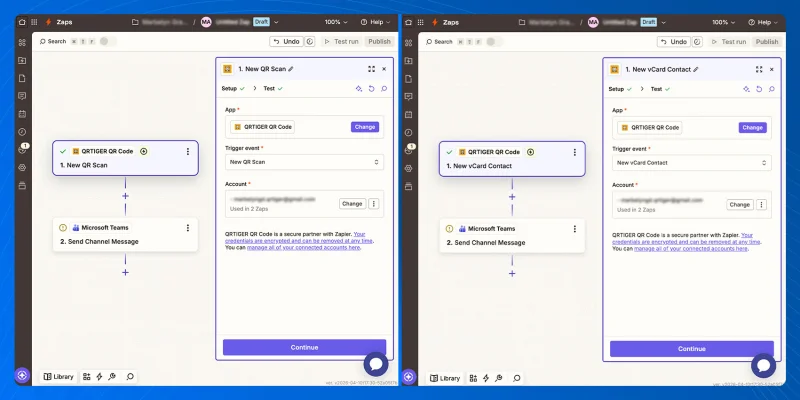Click the MA avatar in right editor top bar
This screenshot has height=400, width=800.
click(593, 22)
